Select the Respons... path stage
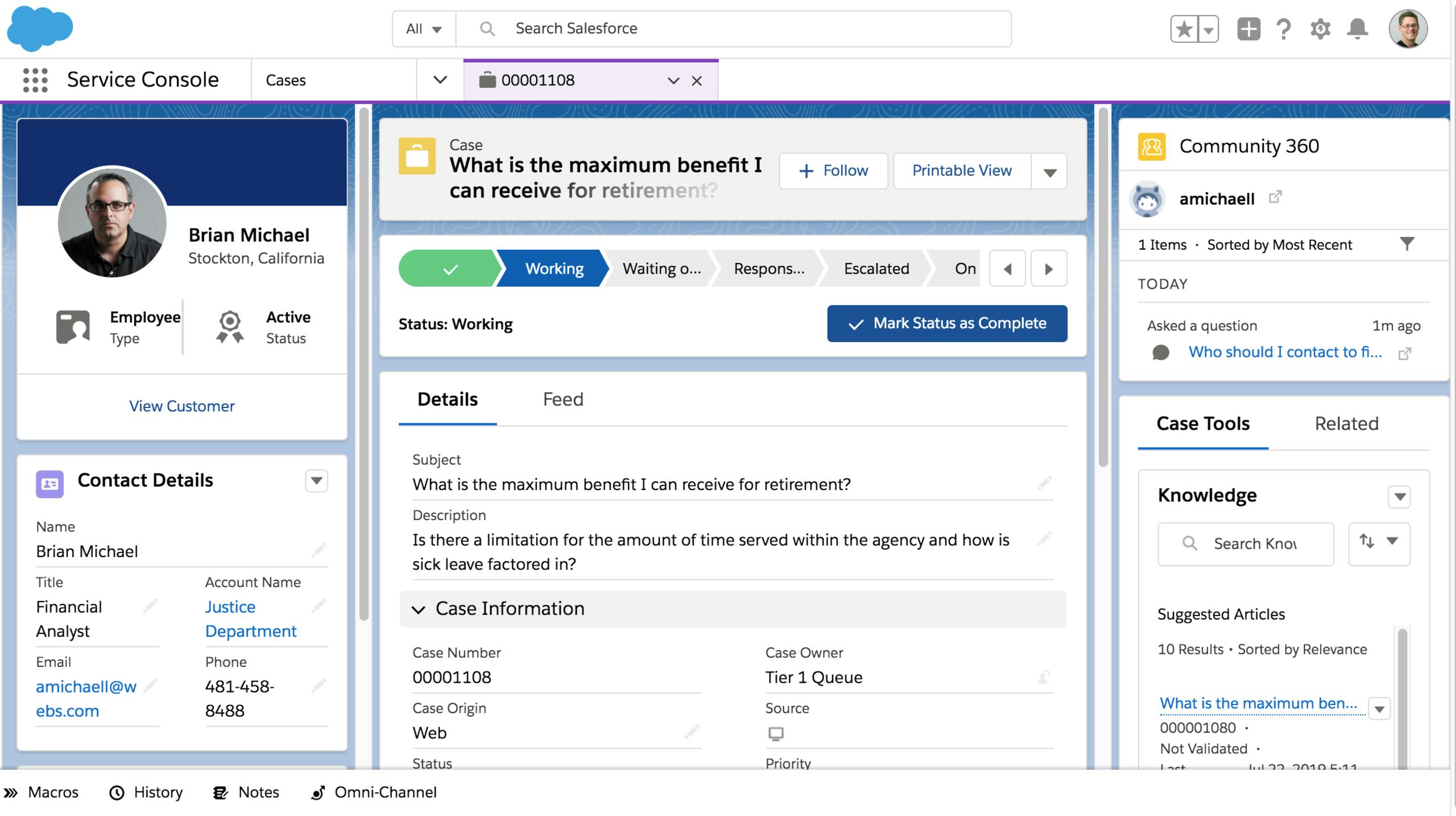The image size is (1456, 816). pos(768,269)
